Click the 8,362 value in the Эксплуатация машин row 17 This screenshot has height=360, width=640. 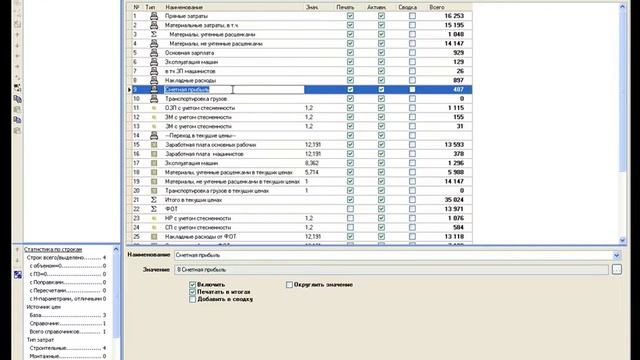312,163
